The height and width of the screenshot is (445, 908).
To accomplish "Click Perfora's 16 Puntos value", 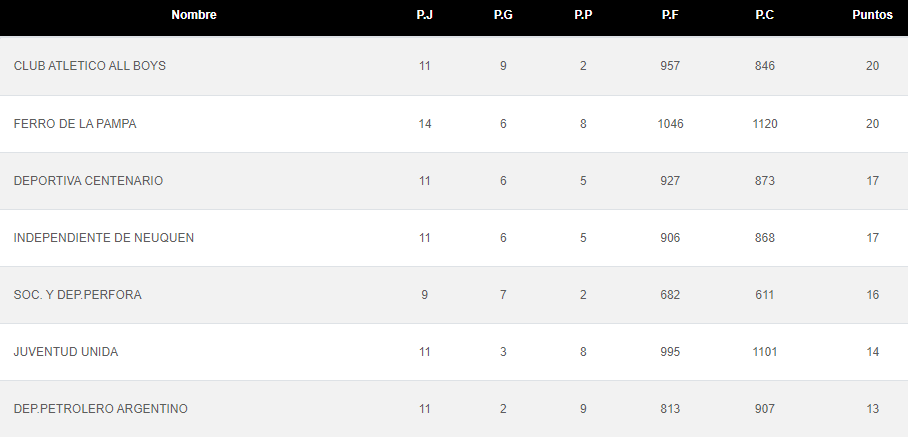I will (872, 295).
